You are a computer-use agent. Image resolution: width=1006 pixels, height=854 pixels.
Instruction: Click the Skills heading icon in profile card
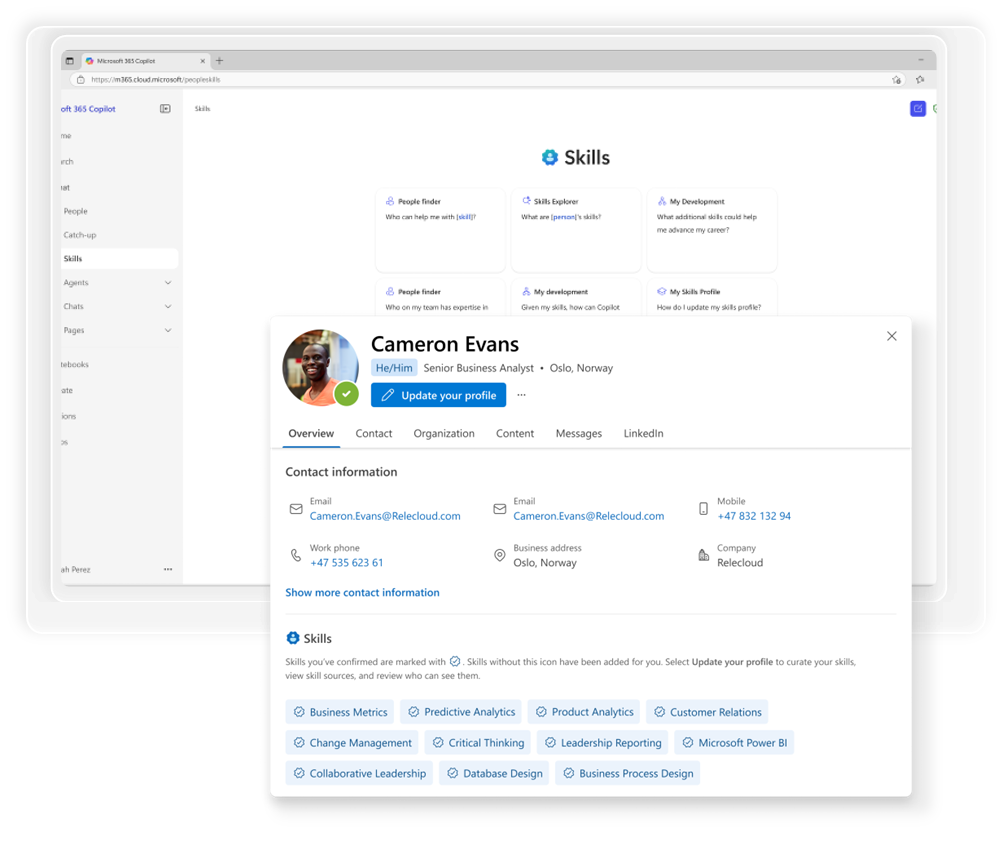293,638
